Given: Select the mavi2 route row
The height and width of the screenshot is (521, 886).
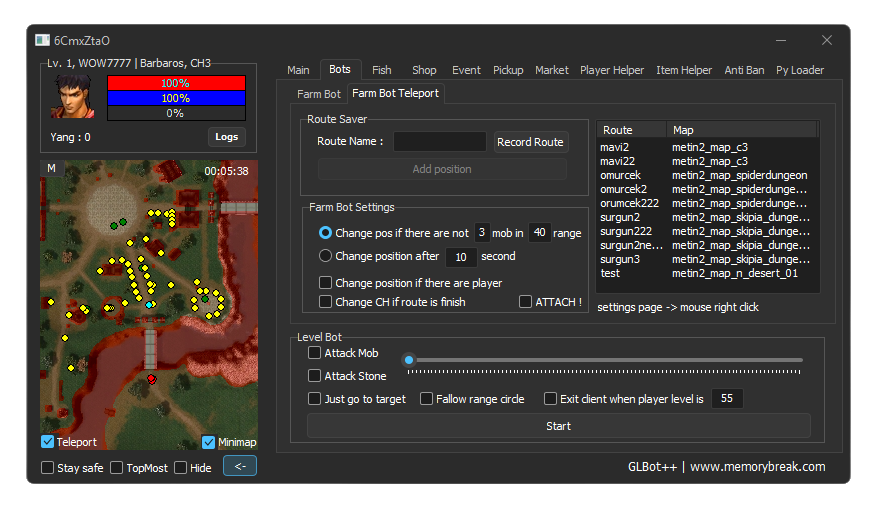Looking at the screenshot, I should click(707, 147).
